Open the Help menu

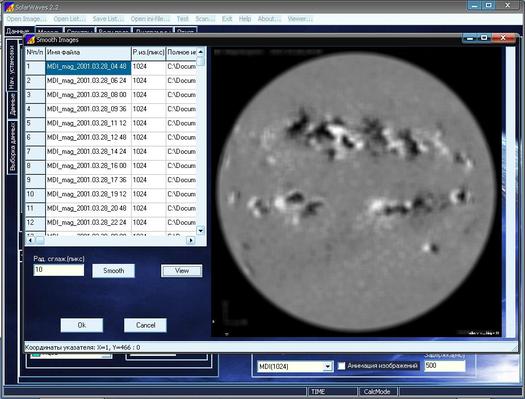point(245,19)
